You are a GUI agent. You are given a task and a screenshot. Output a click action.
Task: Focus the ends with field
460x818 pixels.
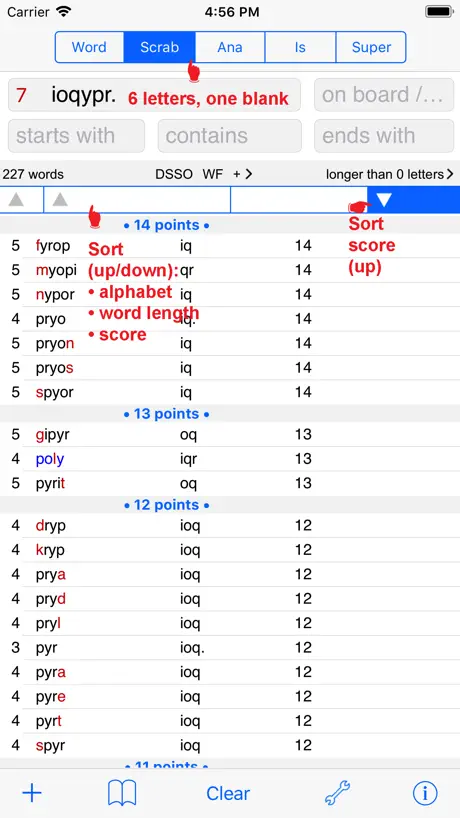(384, 136)
